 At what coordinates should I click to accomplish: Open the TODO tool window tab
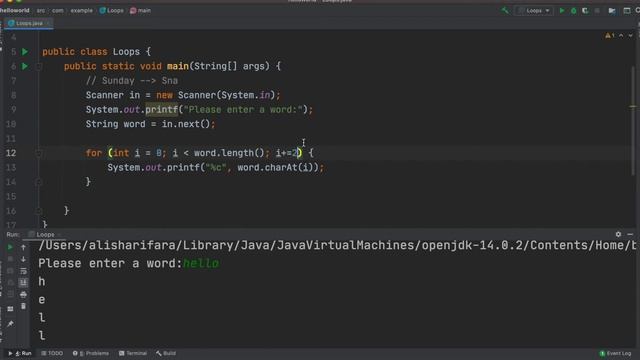click(52, 353)
